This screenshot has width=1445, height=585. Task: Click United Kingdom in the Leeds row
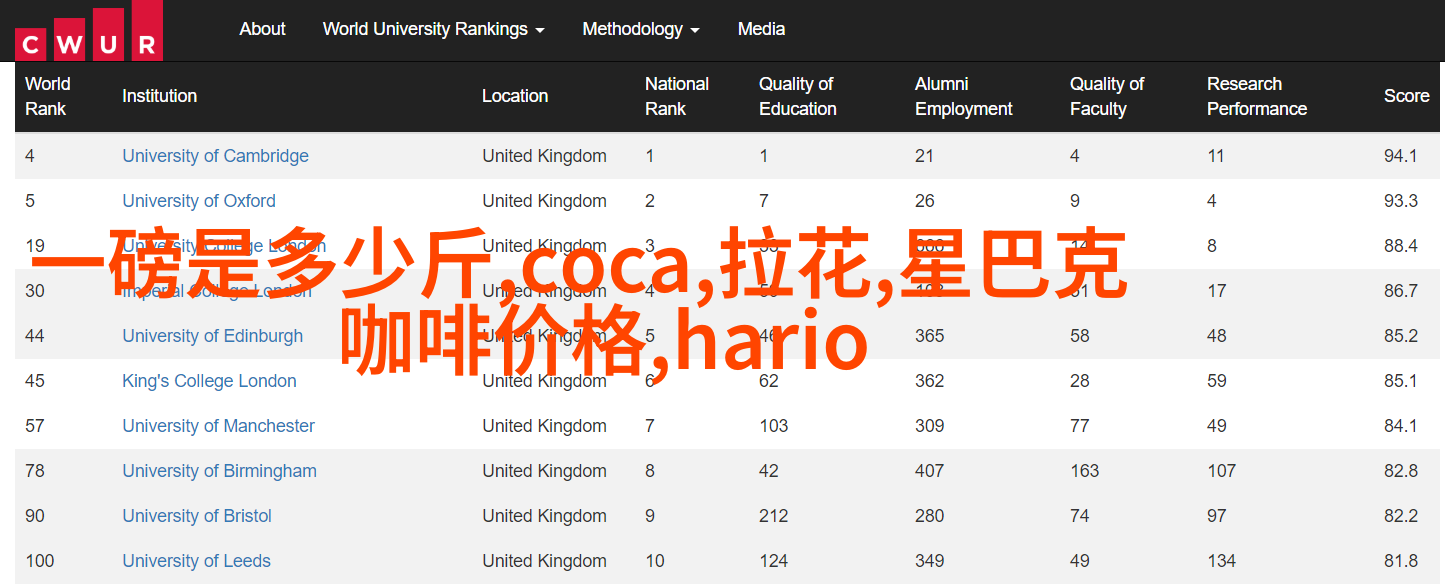pos(544,561)
